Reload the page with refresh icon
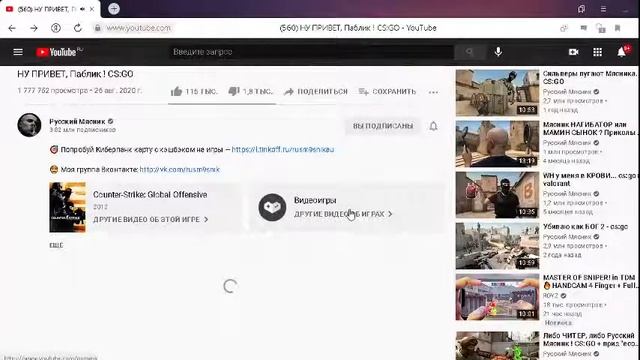The width and height of the screenshot is (640, 360). pyautogui.click(x=78, y=28)
